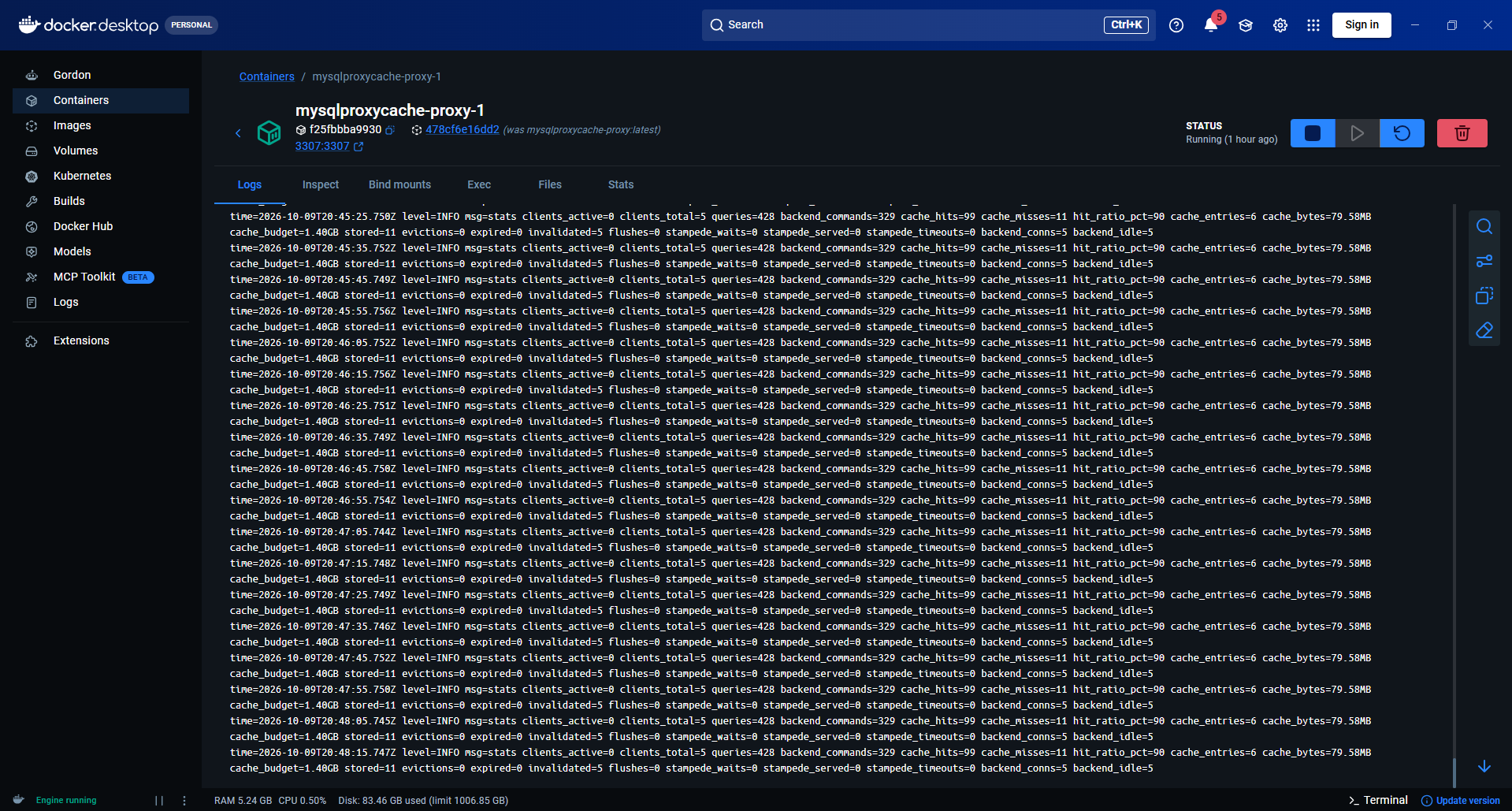The height and width of the screenshot is (811, 1512).
Task: Copy logs to clipboard
Action: 1484,296
